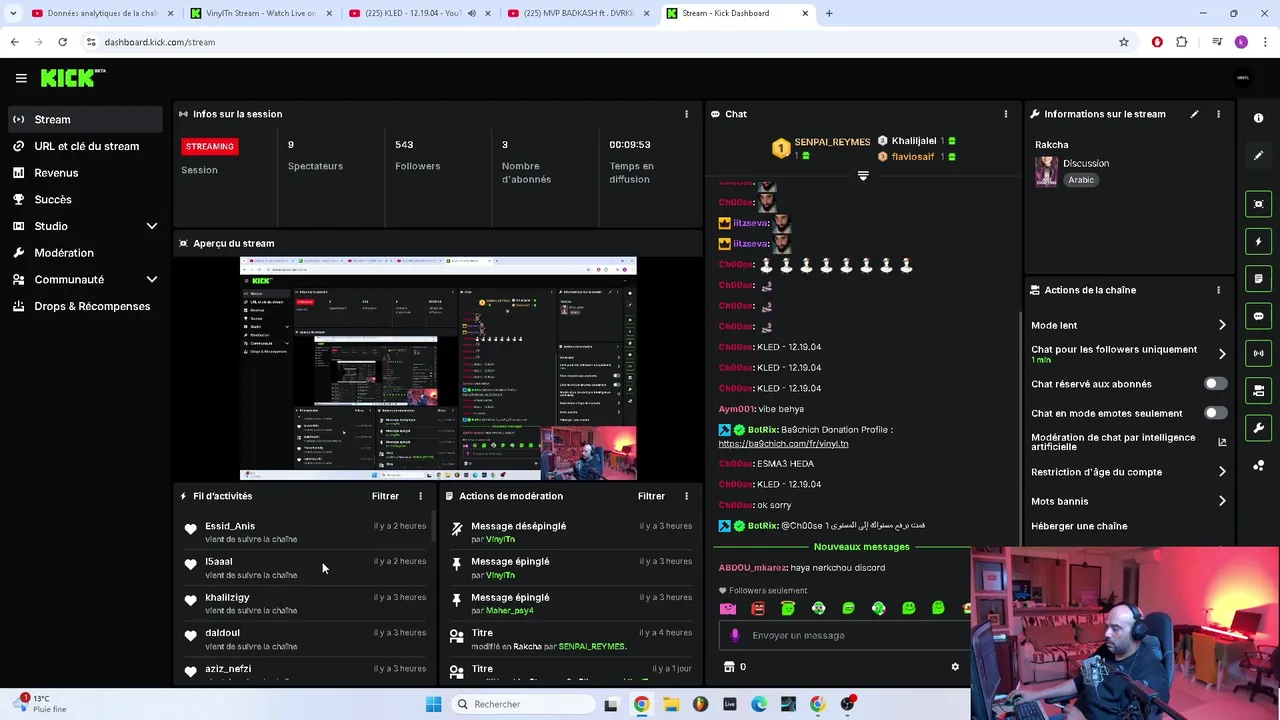Click Héberger une chaîne
This screenshot has width=1280, height=720.
click(1079, 526)
